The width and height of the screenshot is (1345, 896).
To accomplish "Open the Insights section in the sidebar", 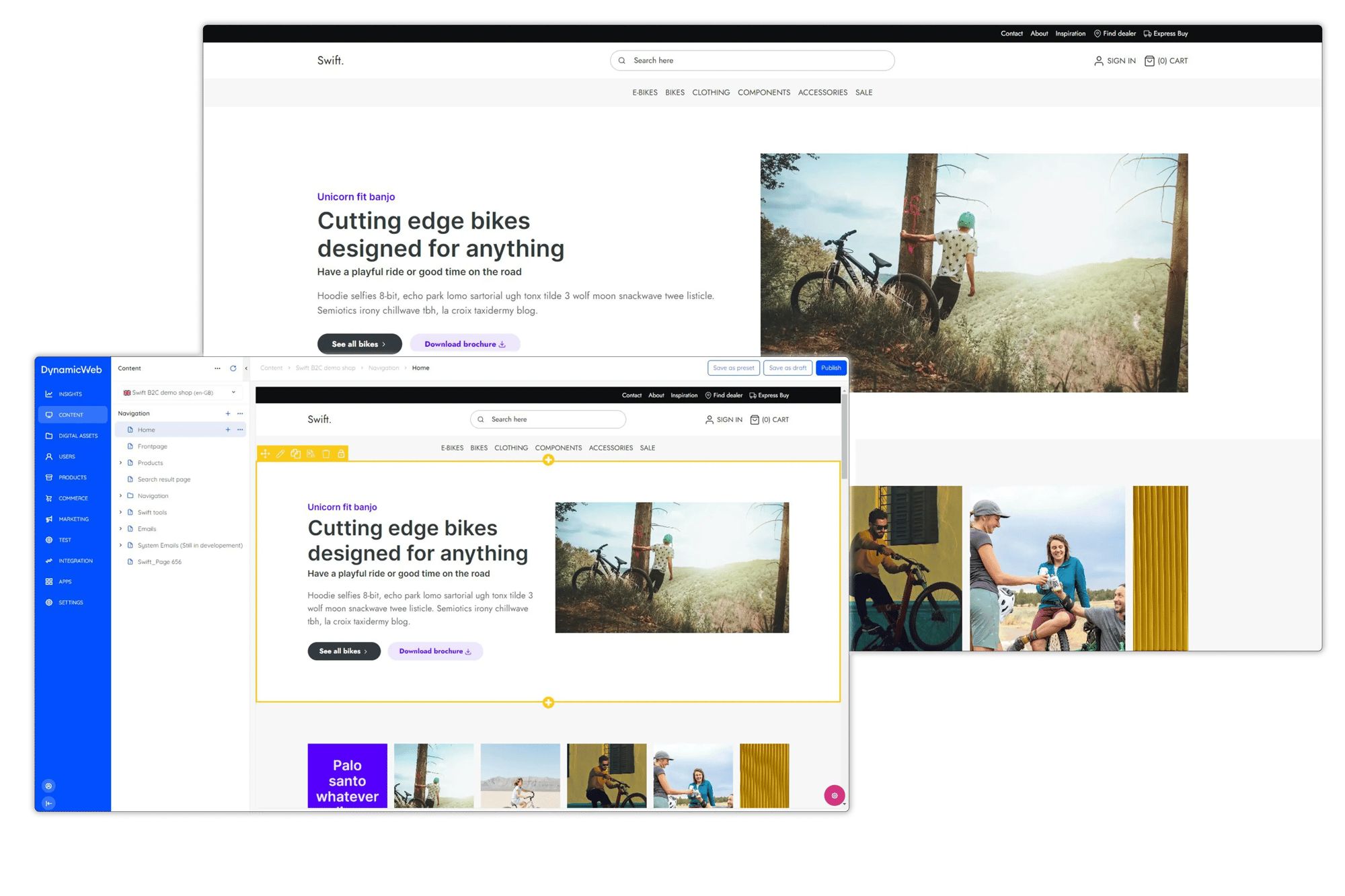I will (70, 394).
